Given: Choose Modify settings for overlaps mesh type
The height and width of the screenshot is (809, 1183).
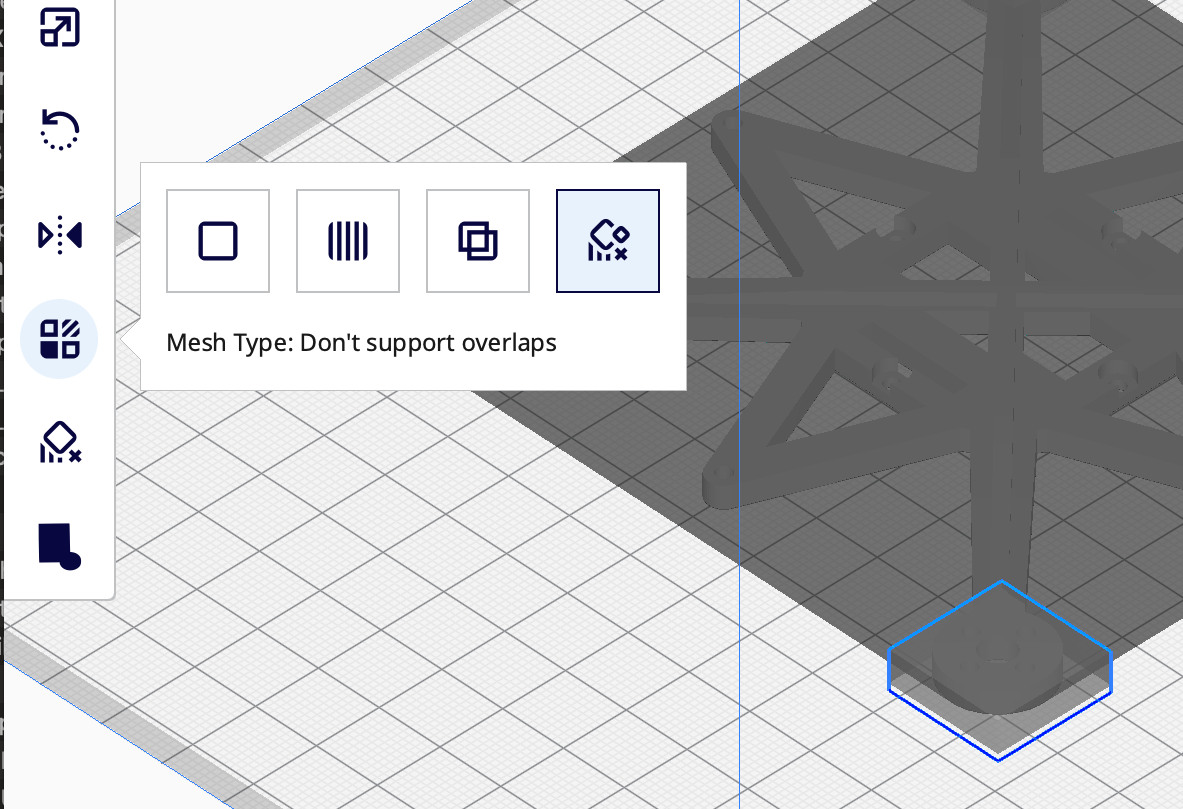Looking at the screenshot, I should click(x=478, y=241).
